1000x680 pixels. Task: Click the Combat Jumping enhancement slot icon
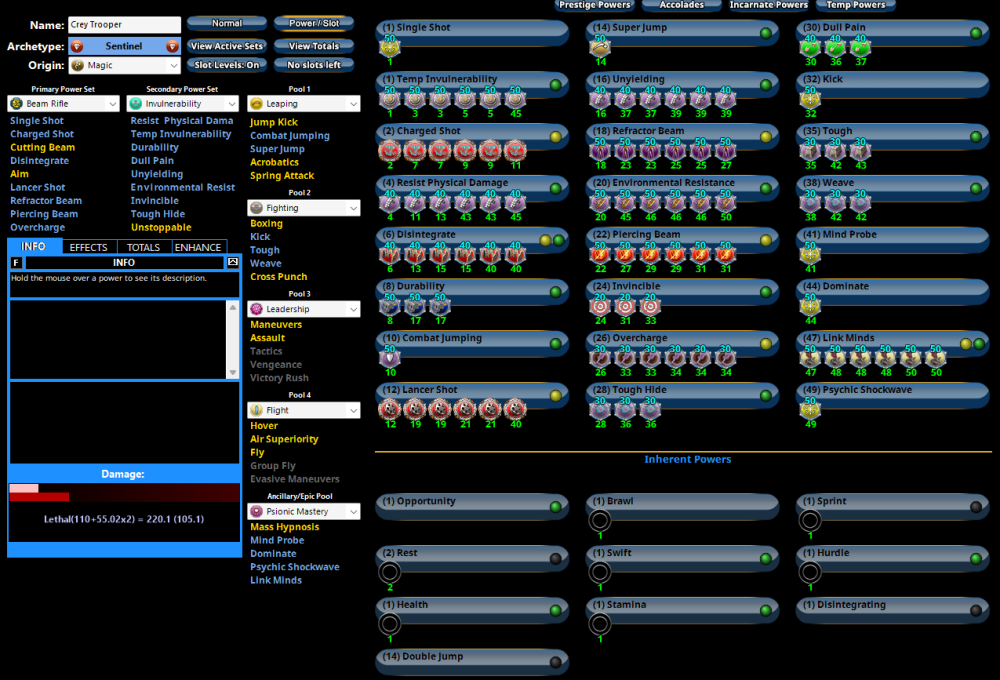(390, 358)
